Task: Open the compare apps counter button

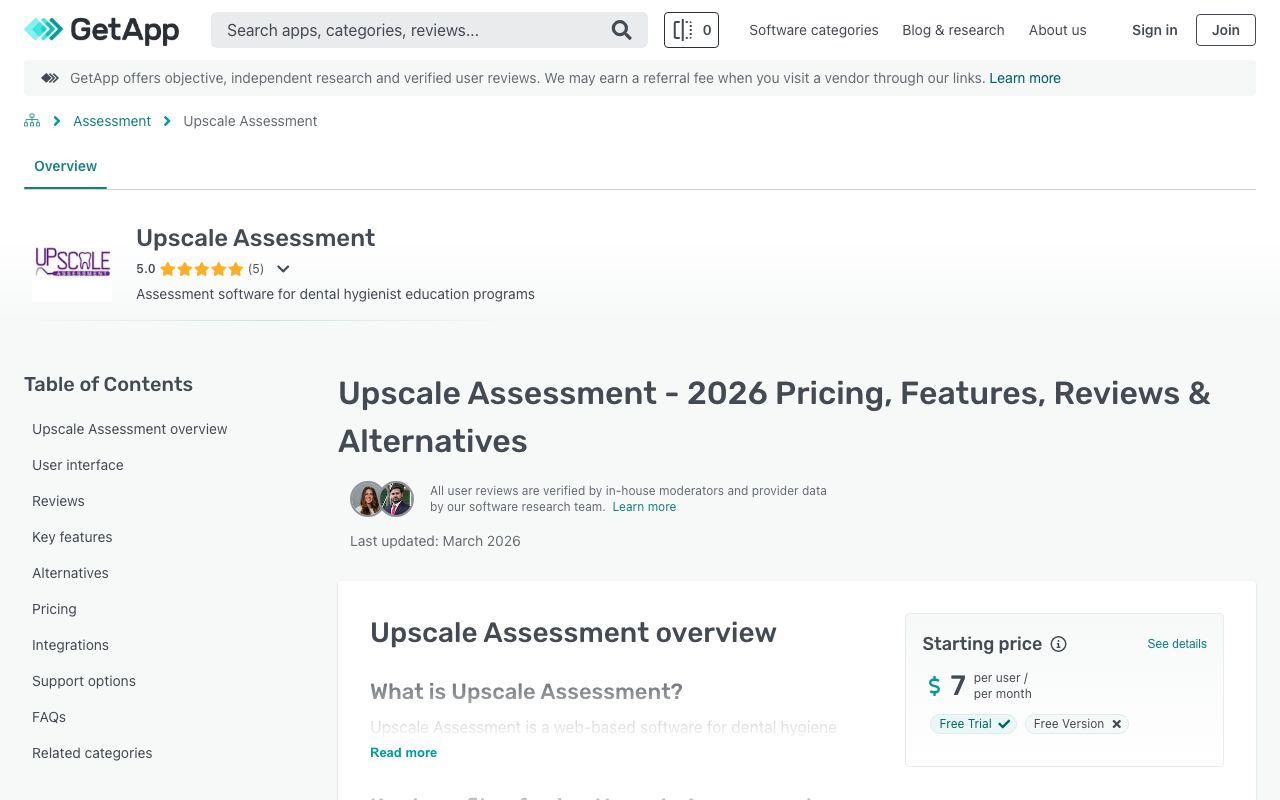Action: coord(691,30)
